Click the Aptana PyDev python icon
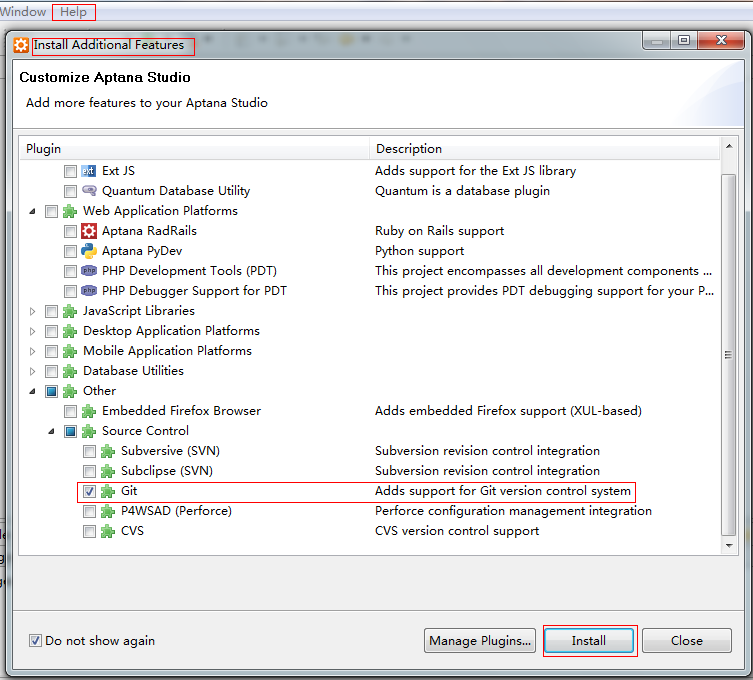The width and height of the screenshot is (753, 680). 89,251
